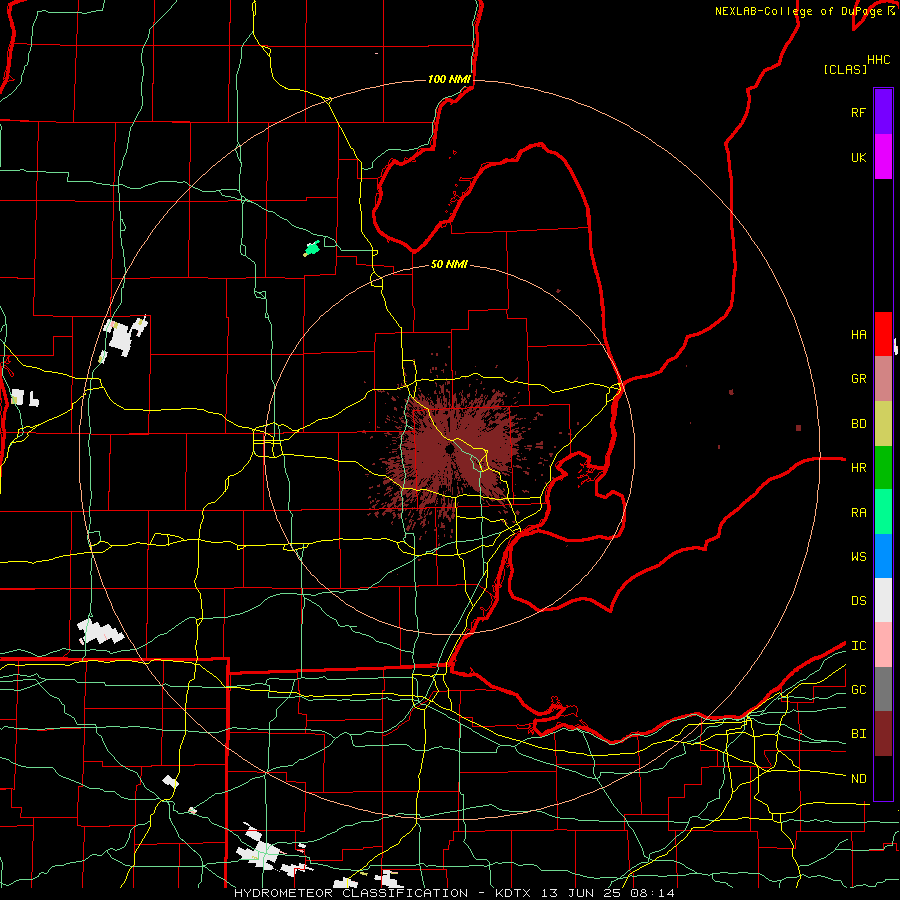Click the HHC product label
The height and width of the screenshot is (900, 900).
[x=878, y=59]
